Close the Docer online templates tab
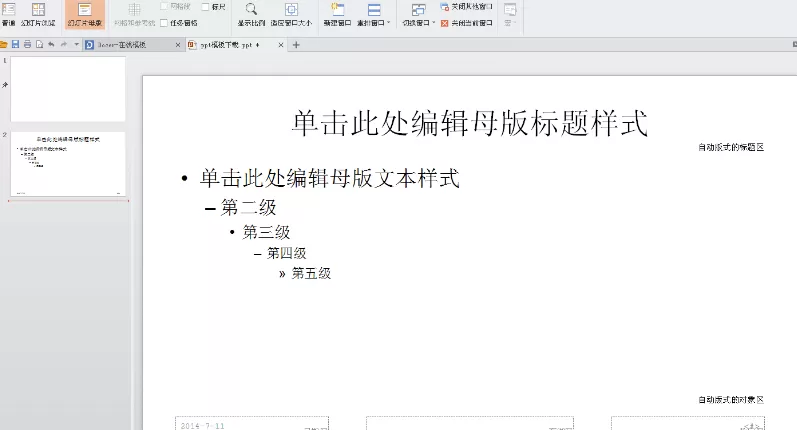The image size is (797, 430). (178, 45)
